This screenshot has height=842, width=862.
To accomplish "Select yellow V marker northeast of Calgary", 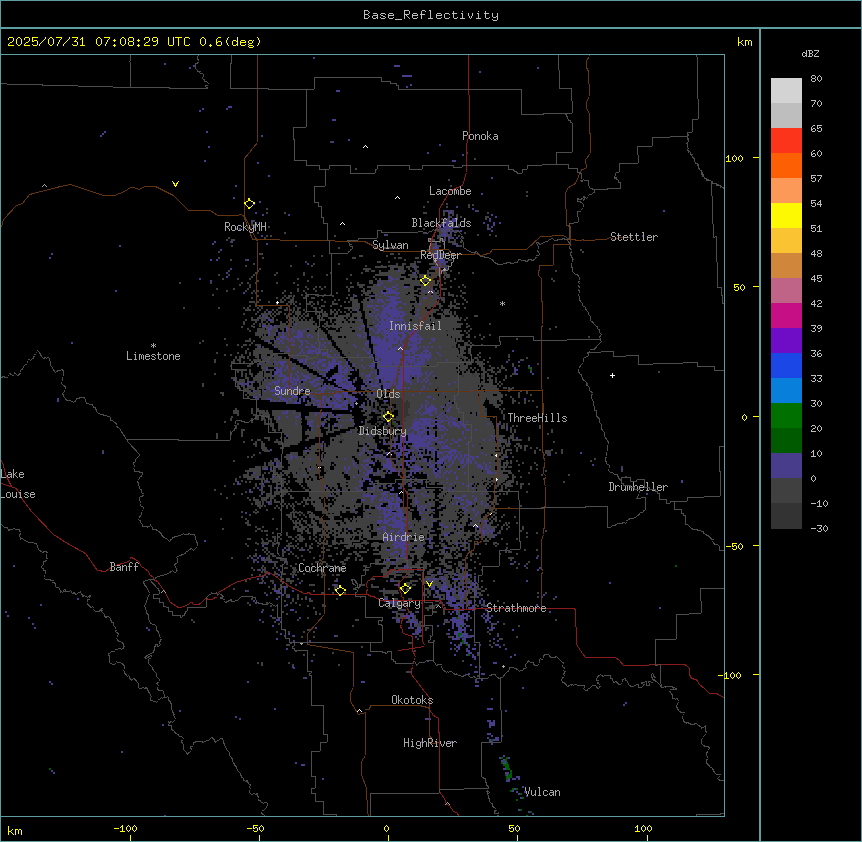I will click(x=429, y=584).
